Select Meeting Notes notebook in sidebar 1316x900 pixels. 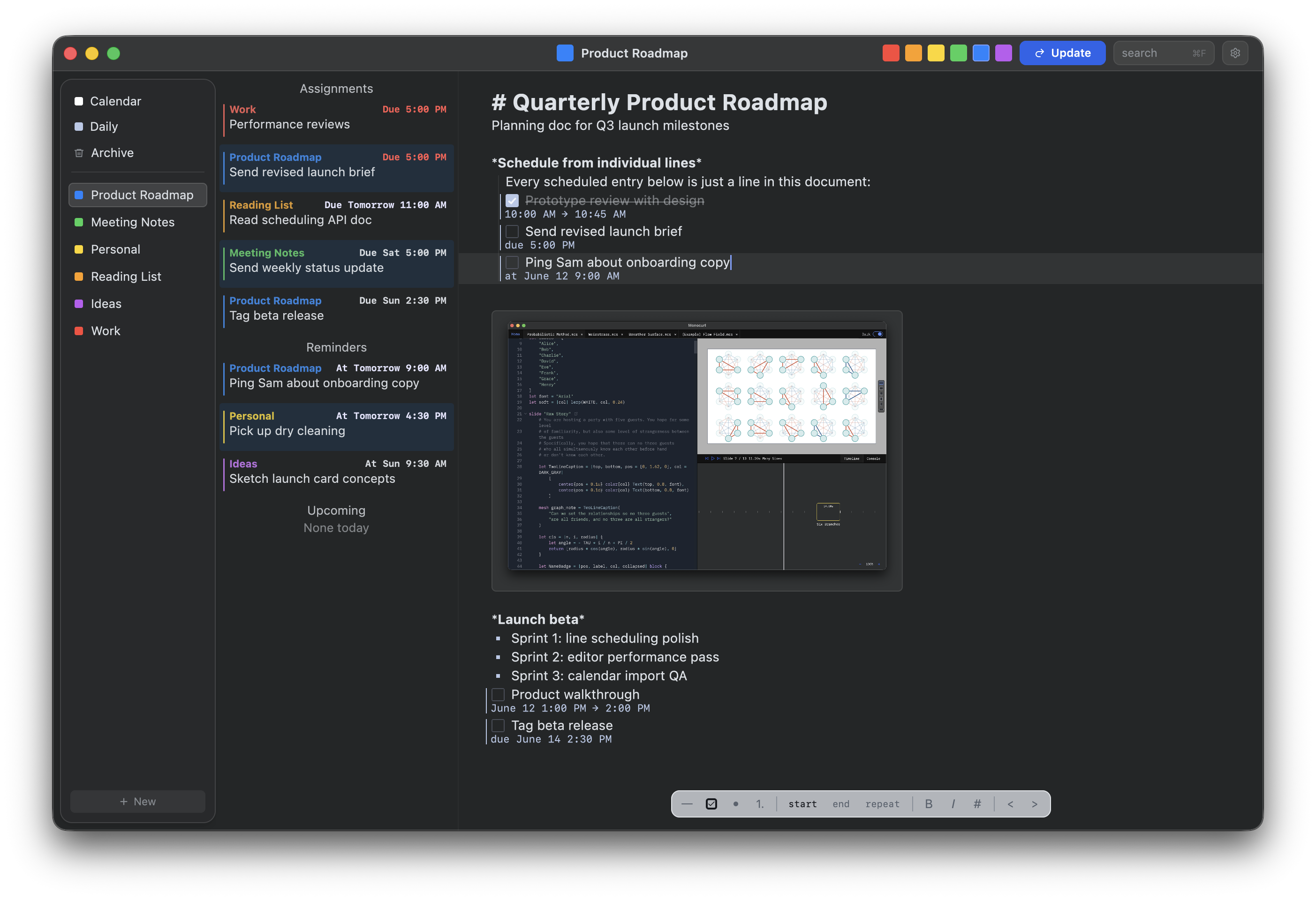pyautogui.click(x=137, y=222)
